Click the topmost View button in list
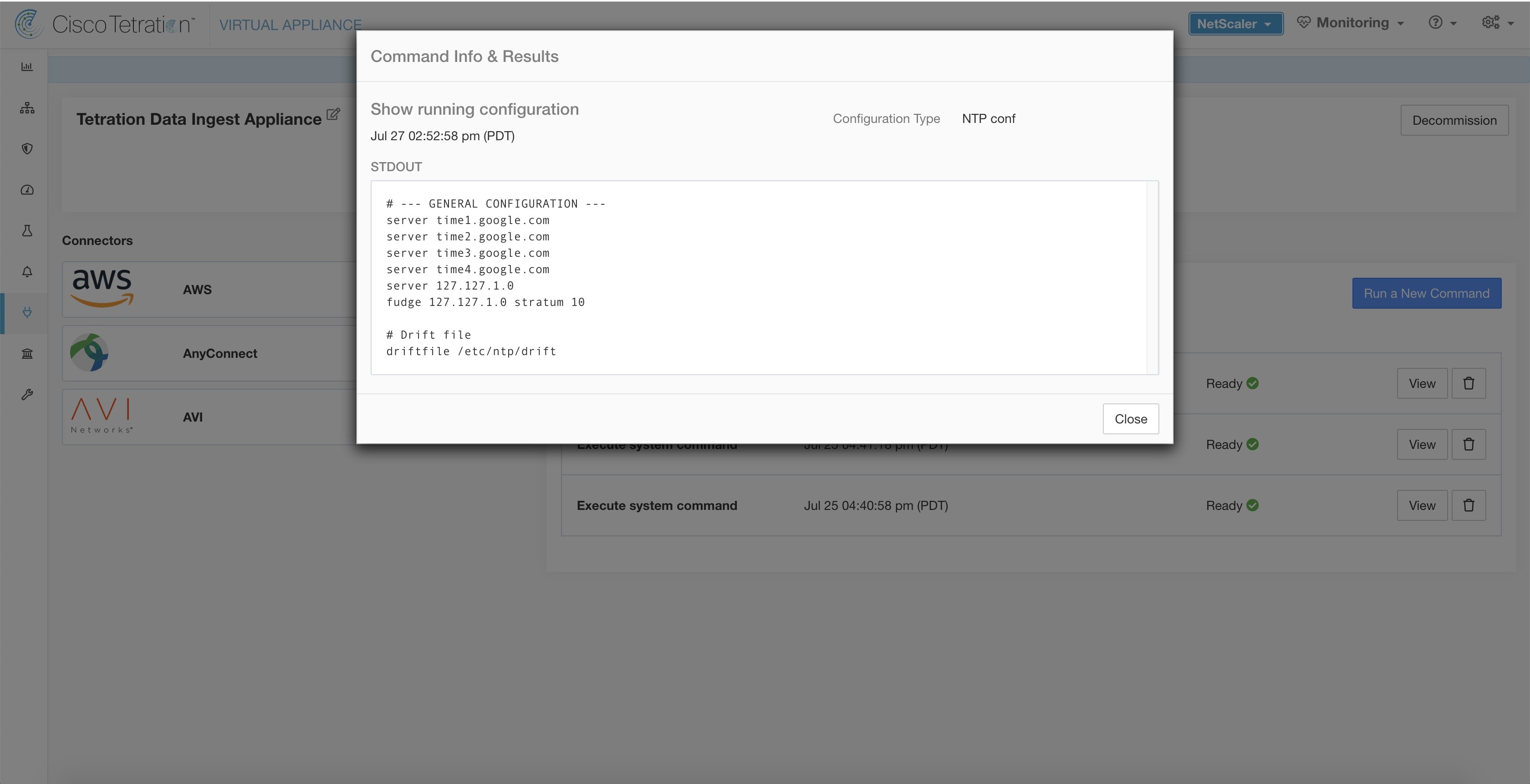The image size is (1530, 784). coord(1421,384)
